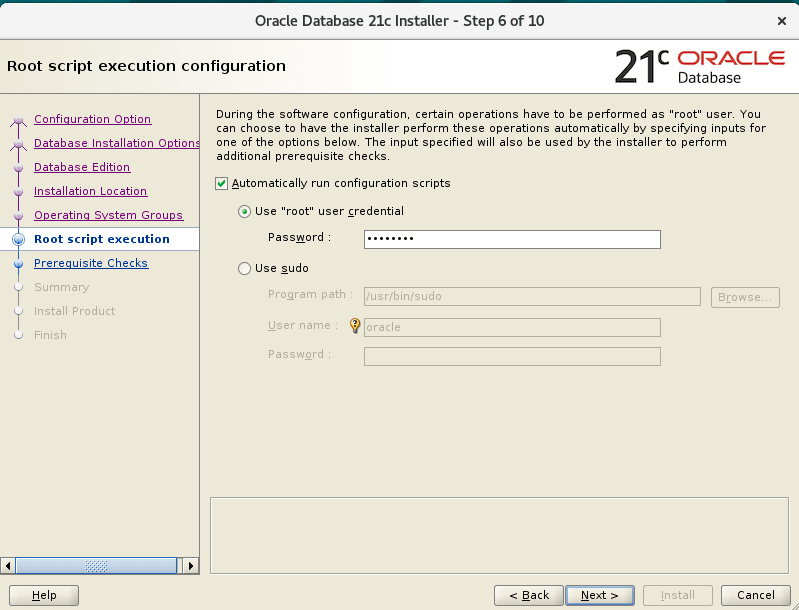Click the Install Product step bullet icon

[x=18, y=311]
